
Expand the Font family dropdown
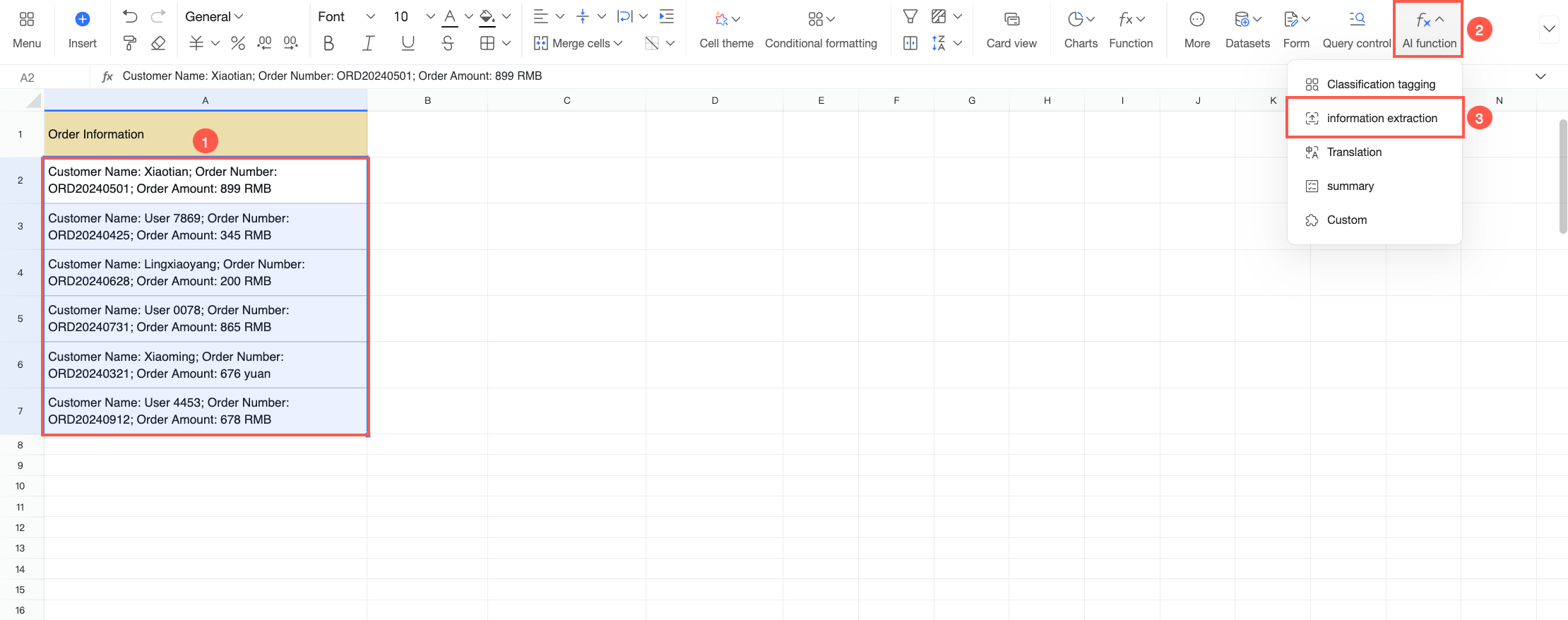click(346, 16)
